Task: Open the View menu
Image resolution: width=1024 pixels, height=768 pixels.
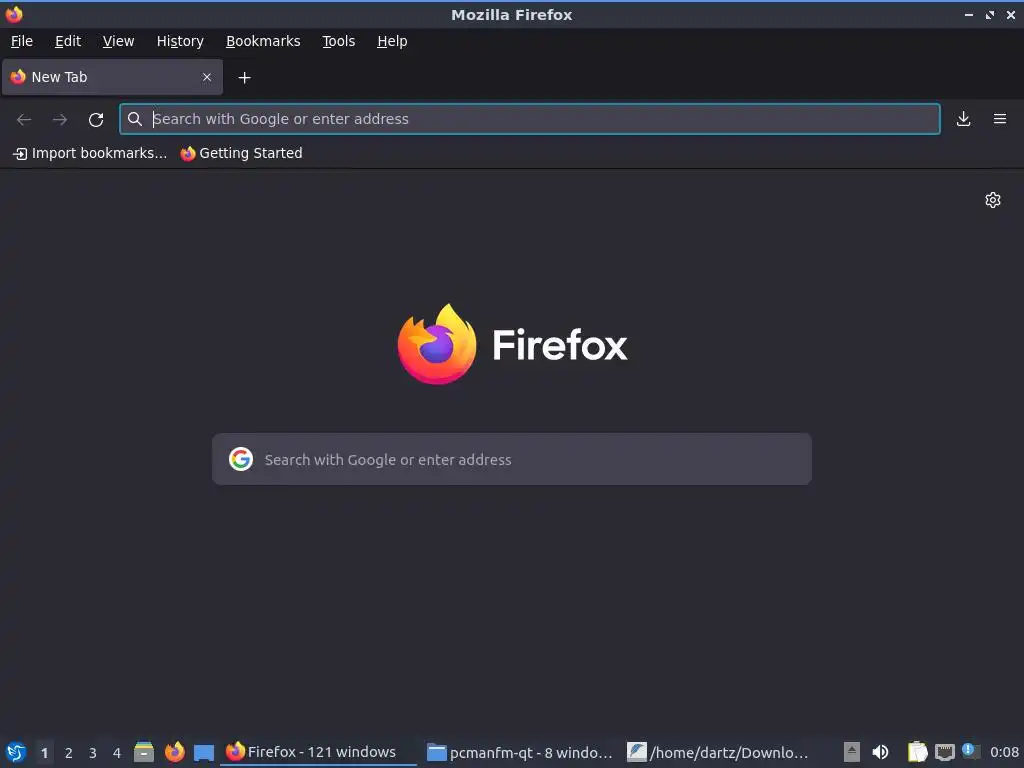Action: (x=118, y=41)
